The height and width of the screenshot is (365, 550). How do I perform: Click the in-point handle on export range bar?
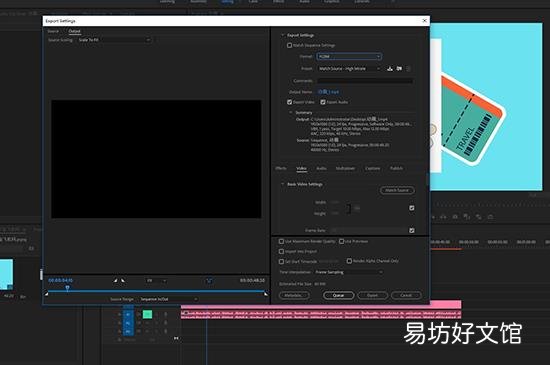click(x=46, y=294)
